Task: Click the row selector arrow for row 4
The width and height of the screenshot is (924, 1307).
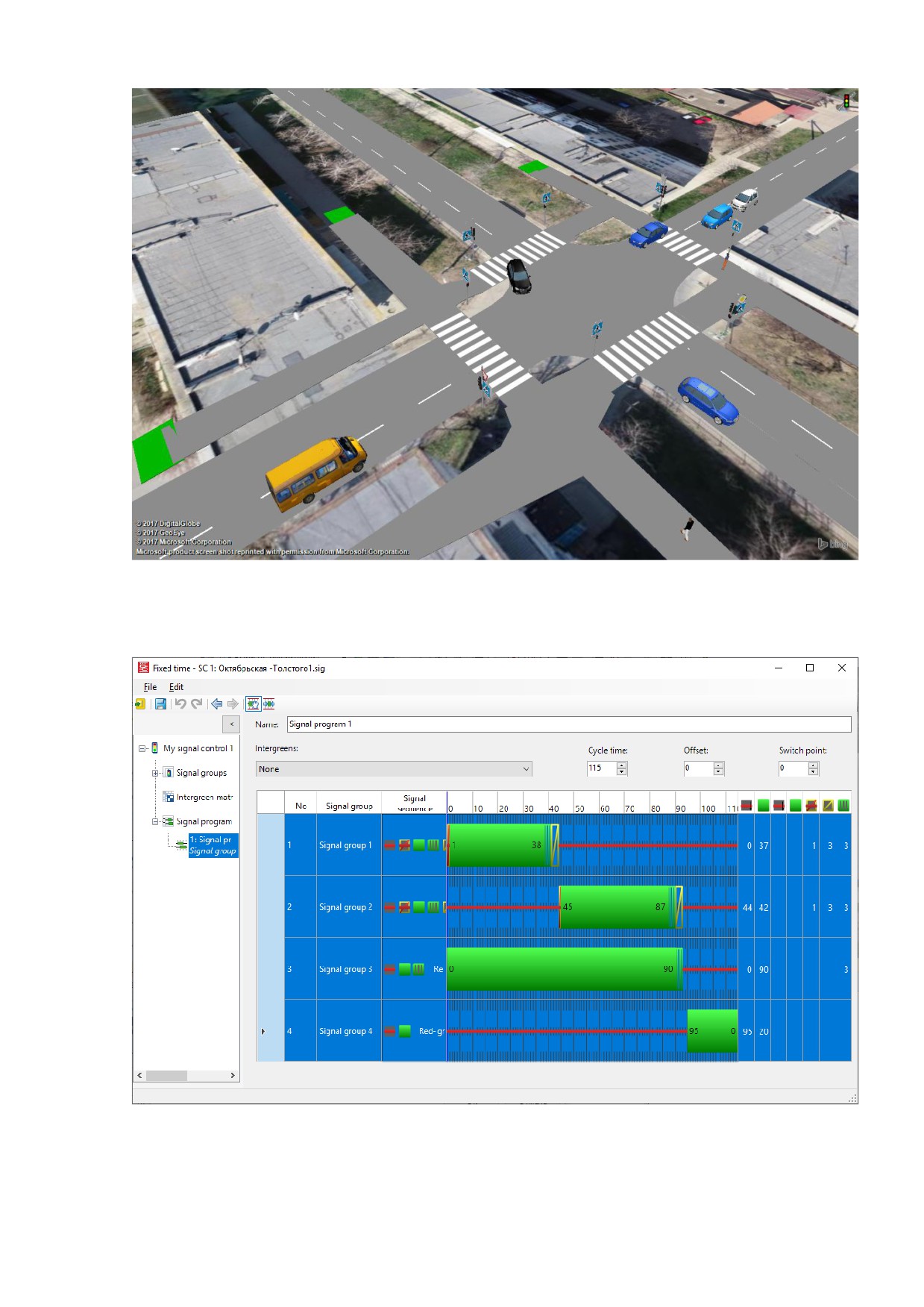Action: (x=263, y=1031)
